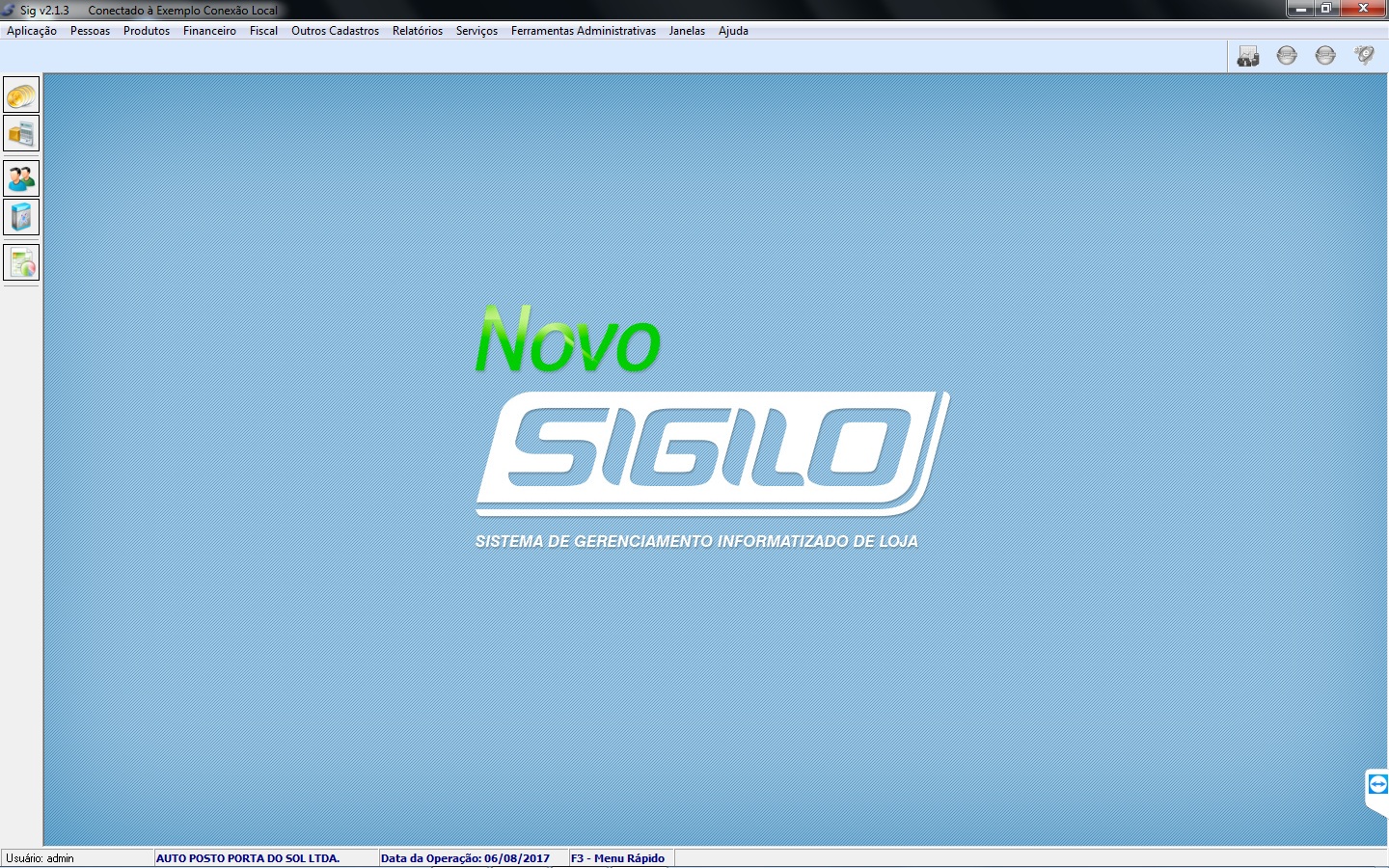Click 'Data da Operação: 06/08/2017' status entry
Viewport: 1389px width, 868px height.
pos(465,858)
